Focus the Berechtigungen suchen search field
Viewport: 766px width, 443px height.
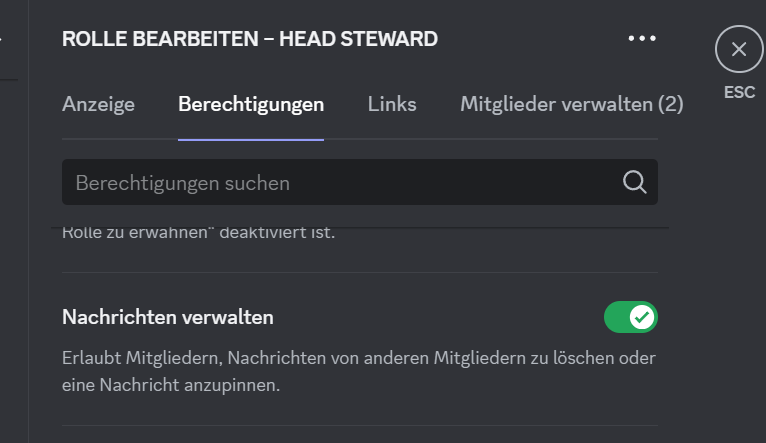340,183
